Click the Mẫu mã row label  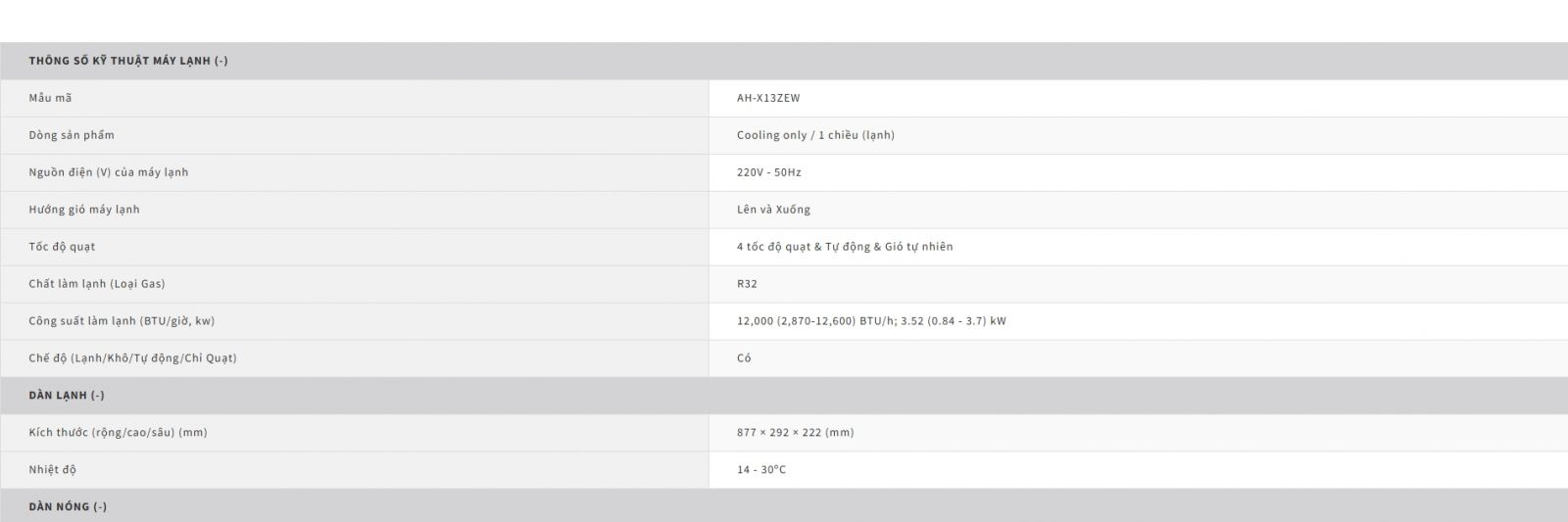[50, 98]
